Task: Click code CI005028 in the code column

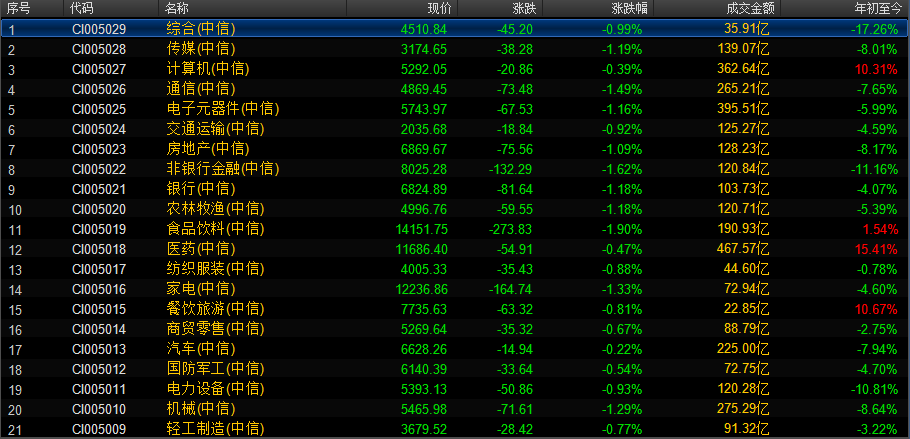Action: tap(99, 49)
